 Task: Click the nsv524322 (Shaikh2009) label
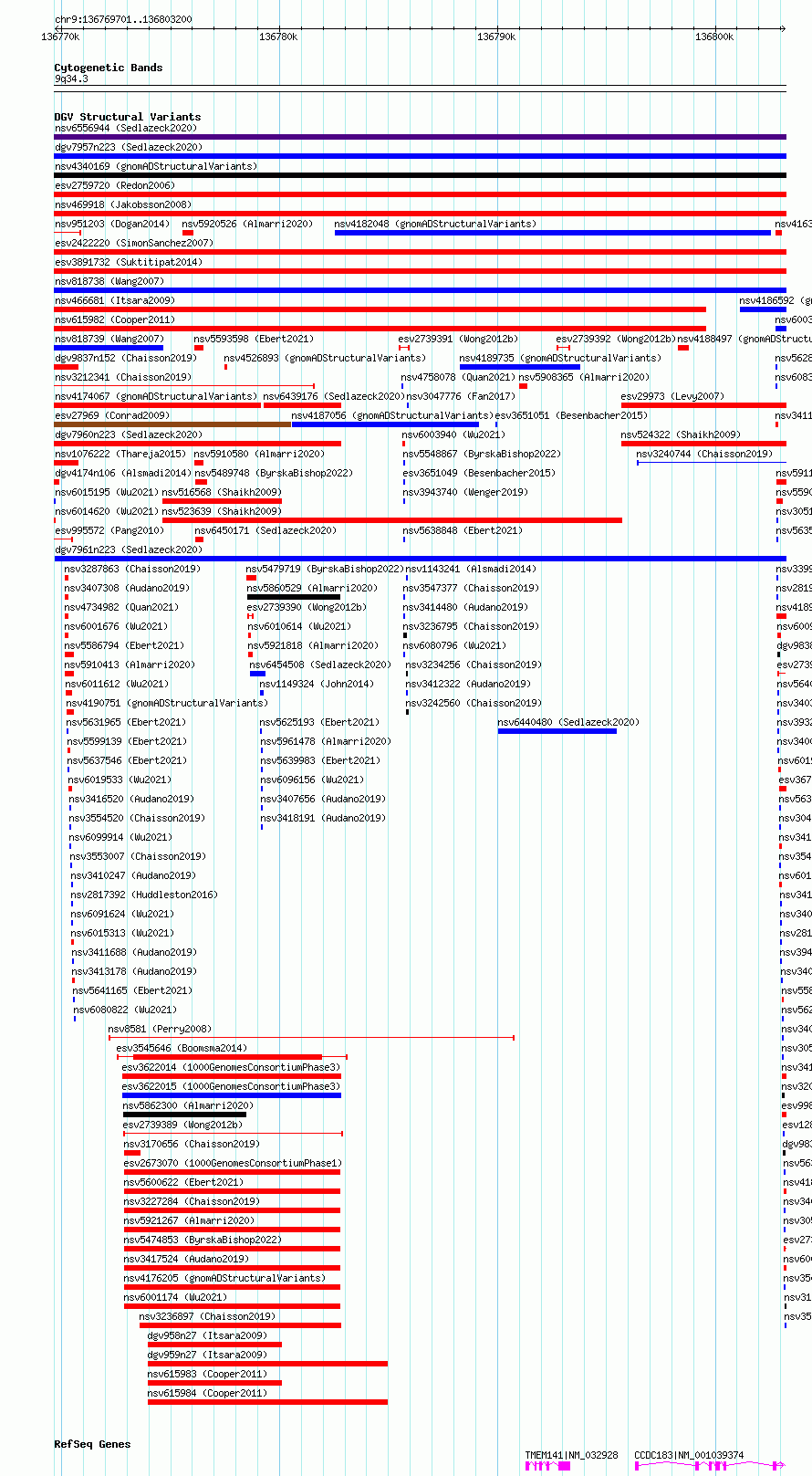pyautogui.click(x=682, y=434)
